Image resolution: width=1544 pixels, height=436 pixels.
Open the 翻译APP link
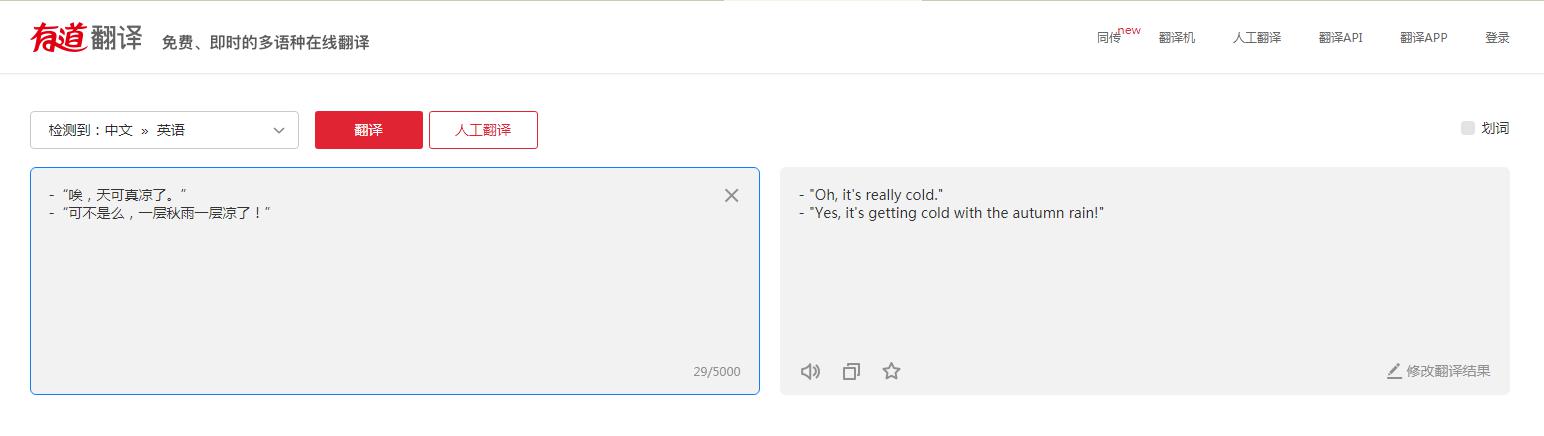(1423, 38)
